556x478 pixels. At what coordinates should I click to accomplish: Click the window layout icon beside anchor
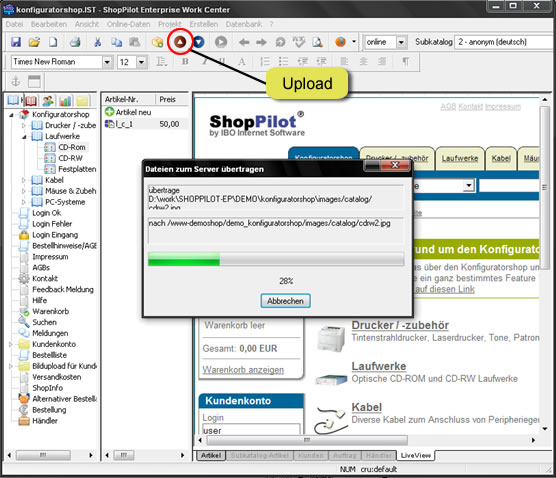tap(34, 81)
